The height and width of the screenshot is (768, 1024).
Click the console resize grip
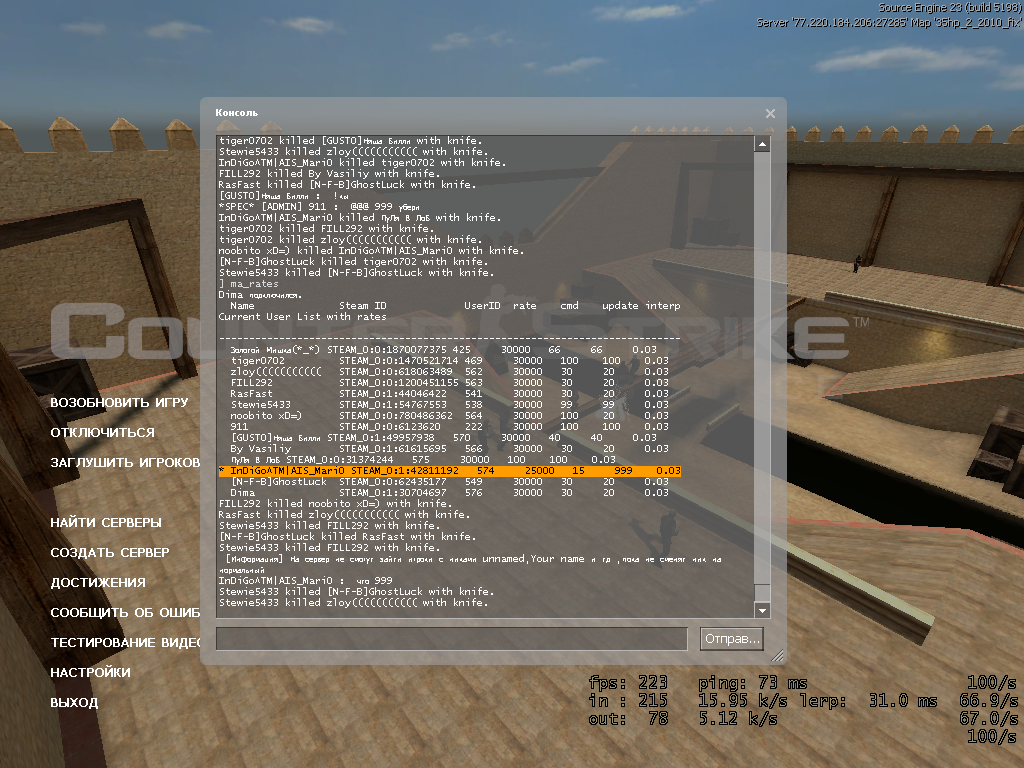(777, 656)
